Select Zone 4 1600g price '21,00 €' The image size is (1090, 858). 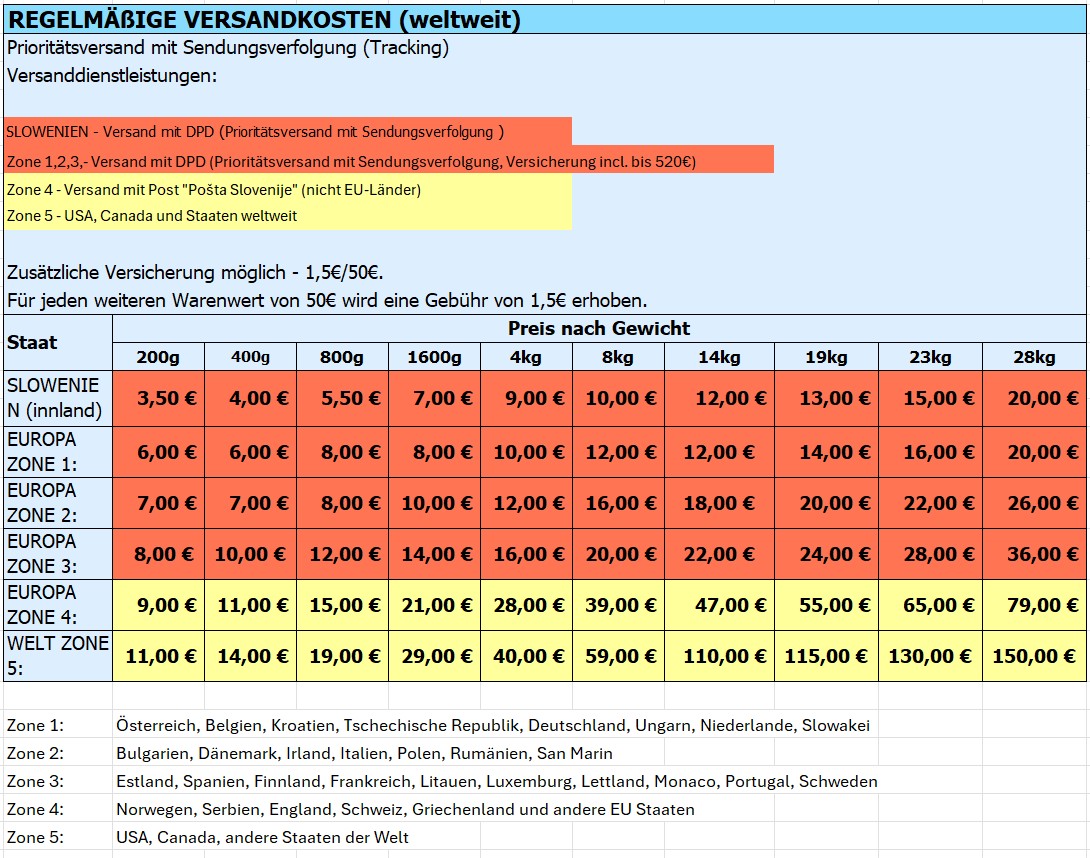tap(434, 605)
